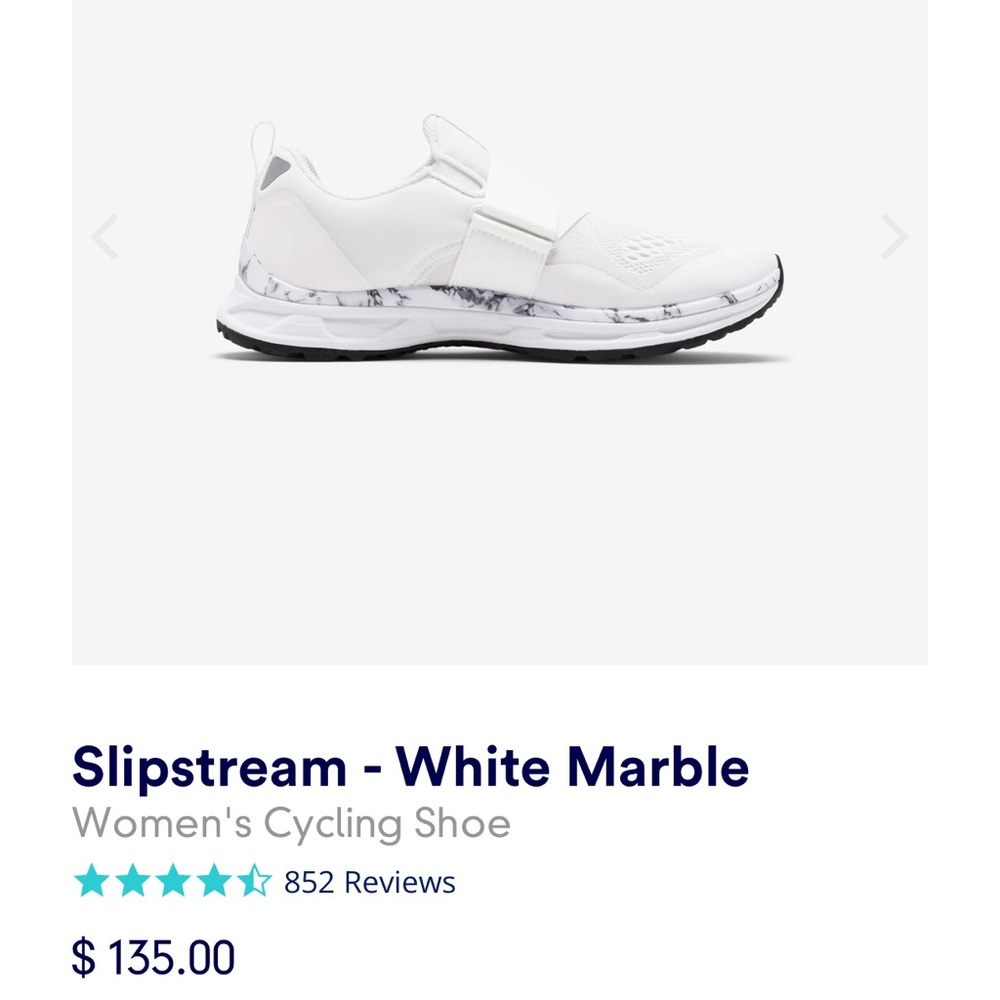1000x1000 pixels.
Task: Click the reviews count to toggle review section
Action: [x=367, y=882]
